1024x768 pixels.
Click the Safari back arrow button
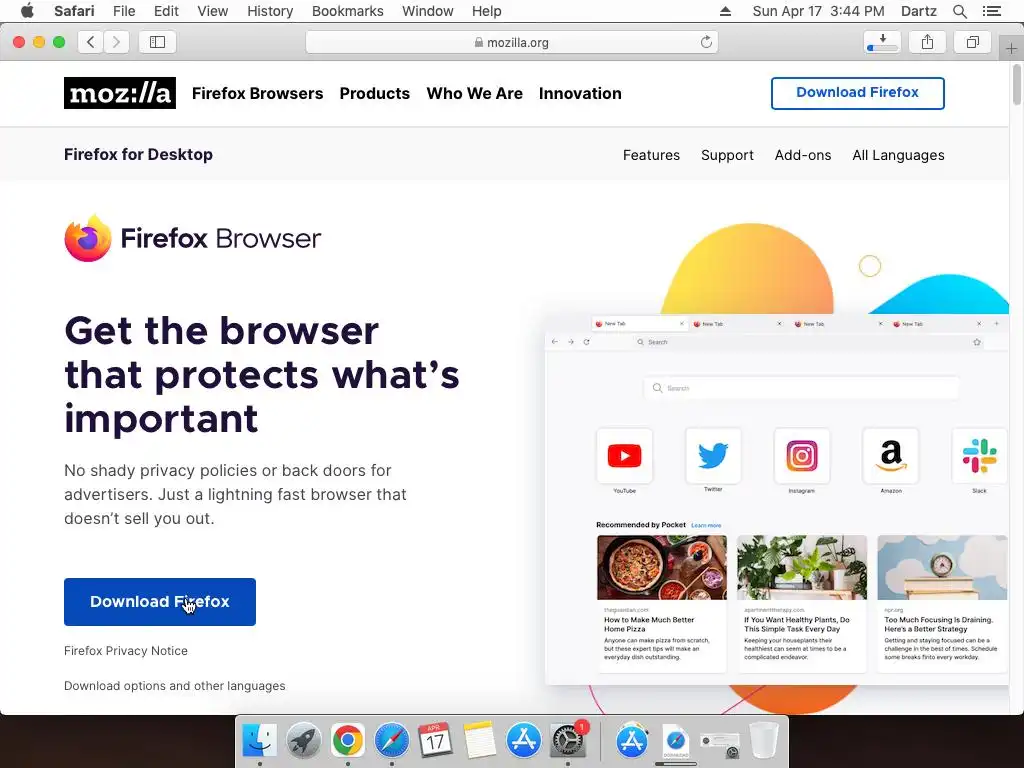(91, 42)
